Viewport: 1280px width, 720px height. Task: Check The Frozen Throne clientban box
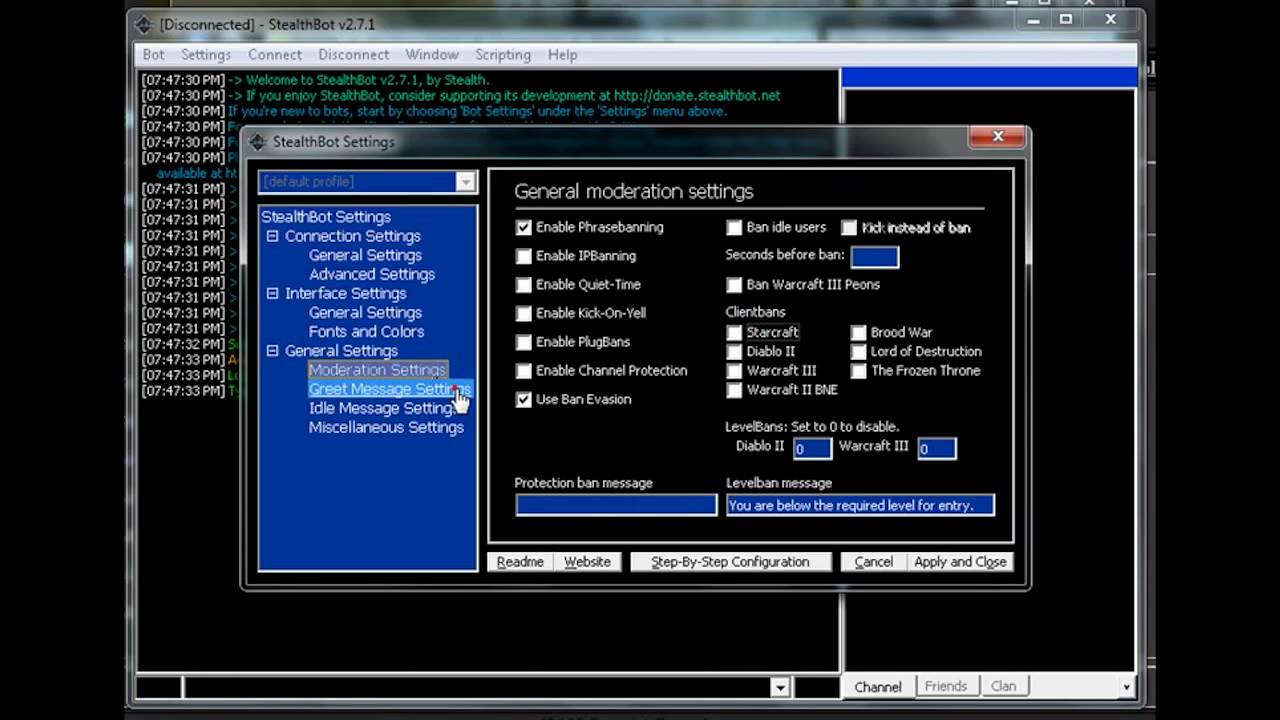pos(859,371)
